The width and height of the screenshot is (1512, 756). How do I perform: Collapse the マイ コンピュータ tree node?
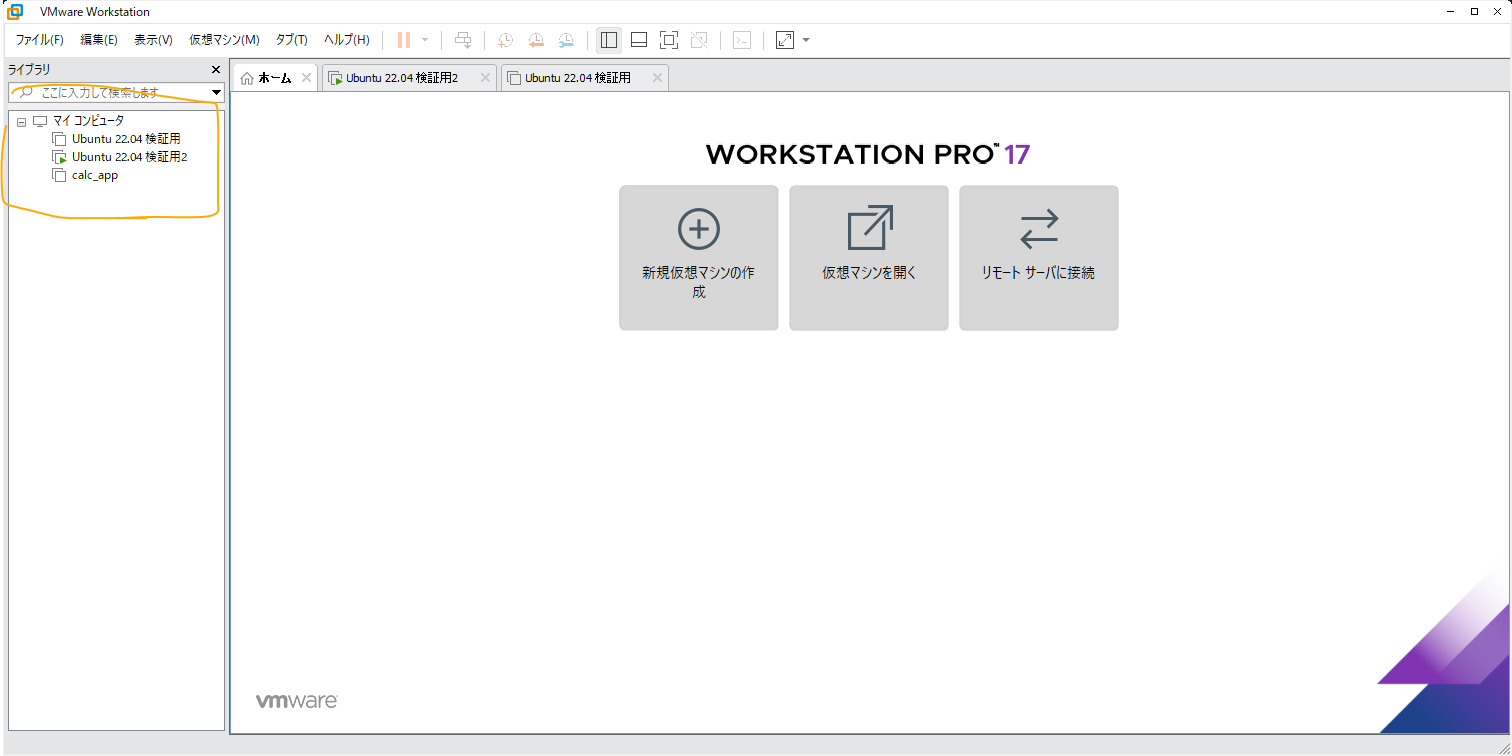(21, 120)
